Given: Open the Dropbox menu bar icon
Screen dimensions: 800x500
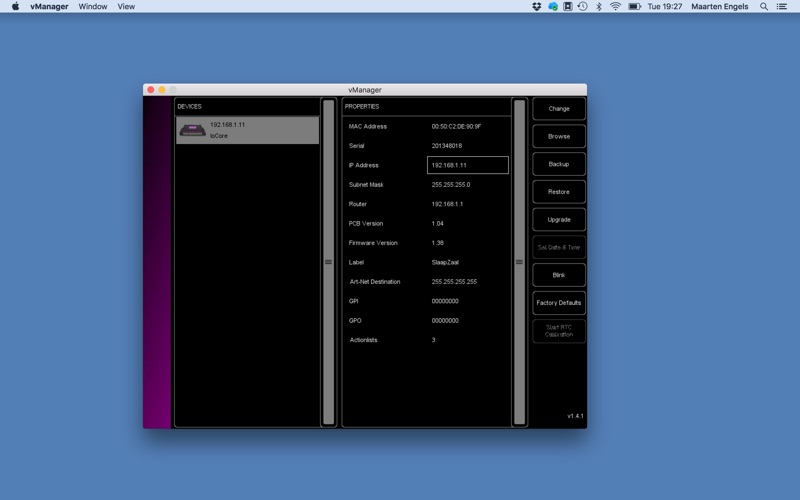Looking at the screenshot, I should click(x=537, y=7).
